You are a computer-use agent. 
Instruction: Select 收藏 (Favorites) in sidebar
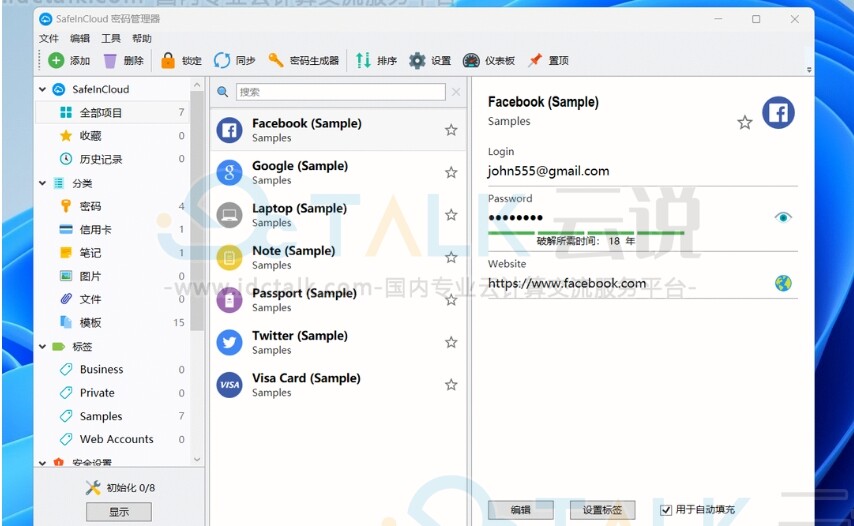[113, 136]
